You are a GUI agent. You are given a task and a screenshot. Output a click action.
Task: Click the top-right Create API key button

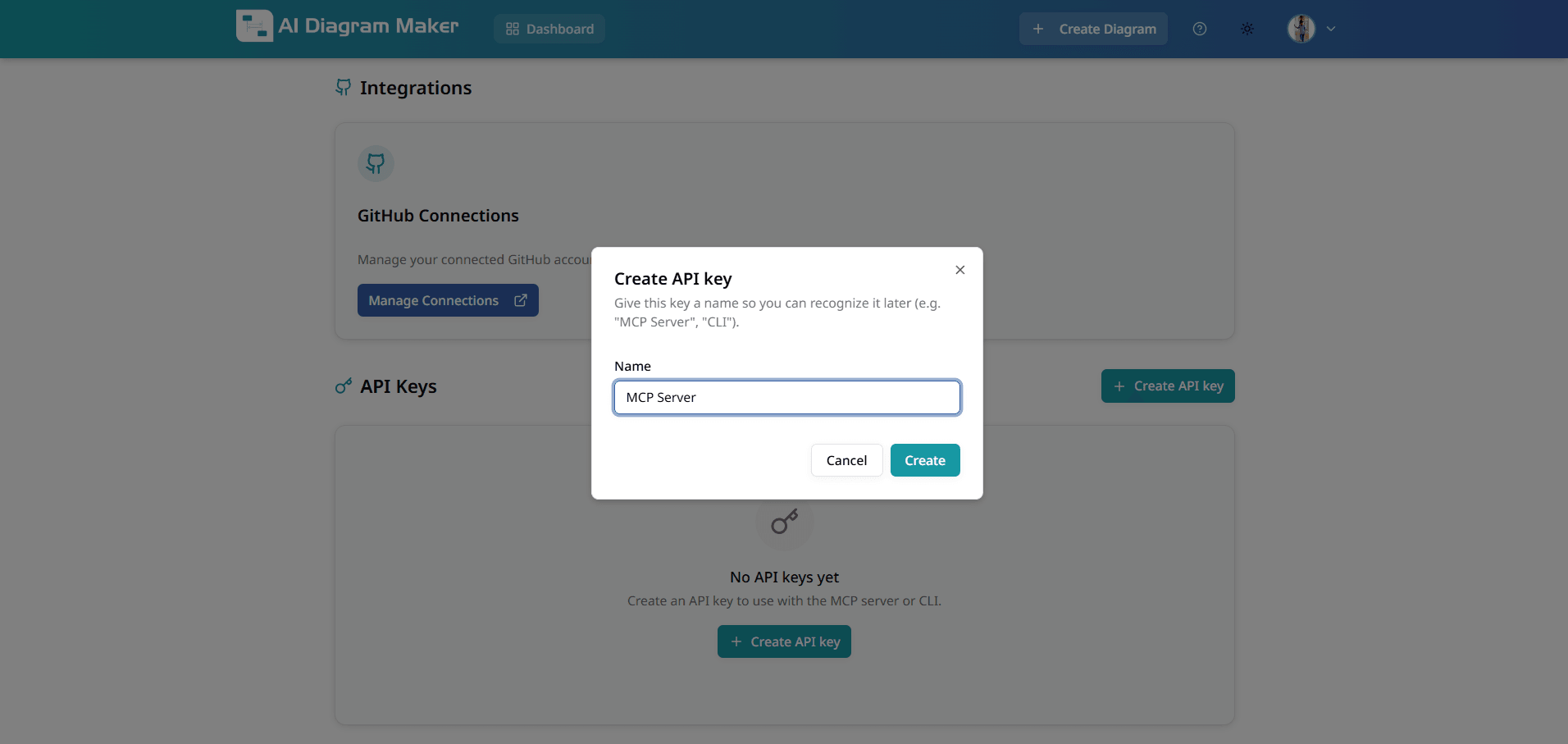[x=1168, y=386]
